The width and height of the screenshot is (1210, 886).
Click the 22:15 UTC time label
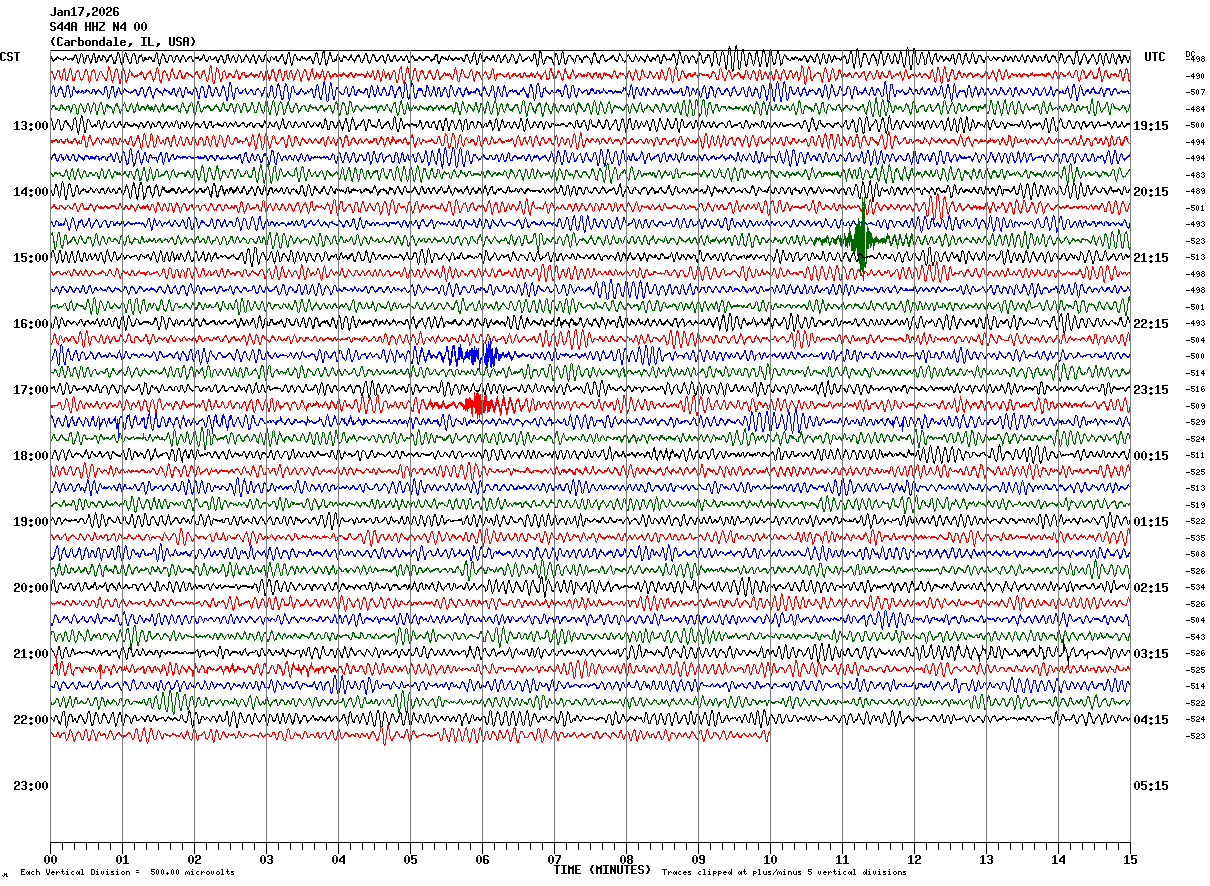(1151, 324)
